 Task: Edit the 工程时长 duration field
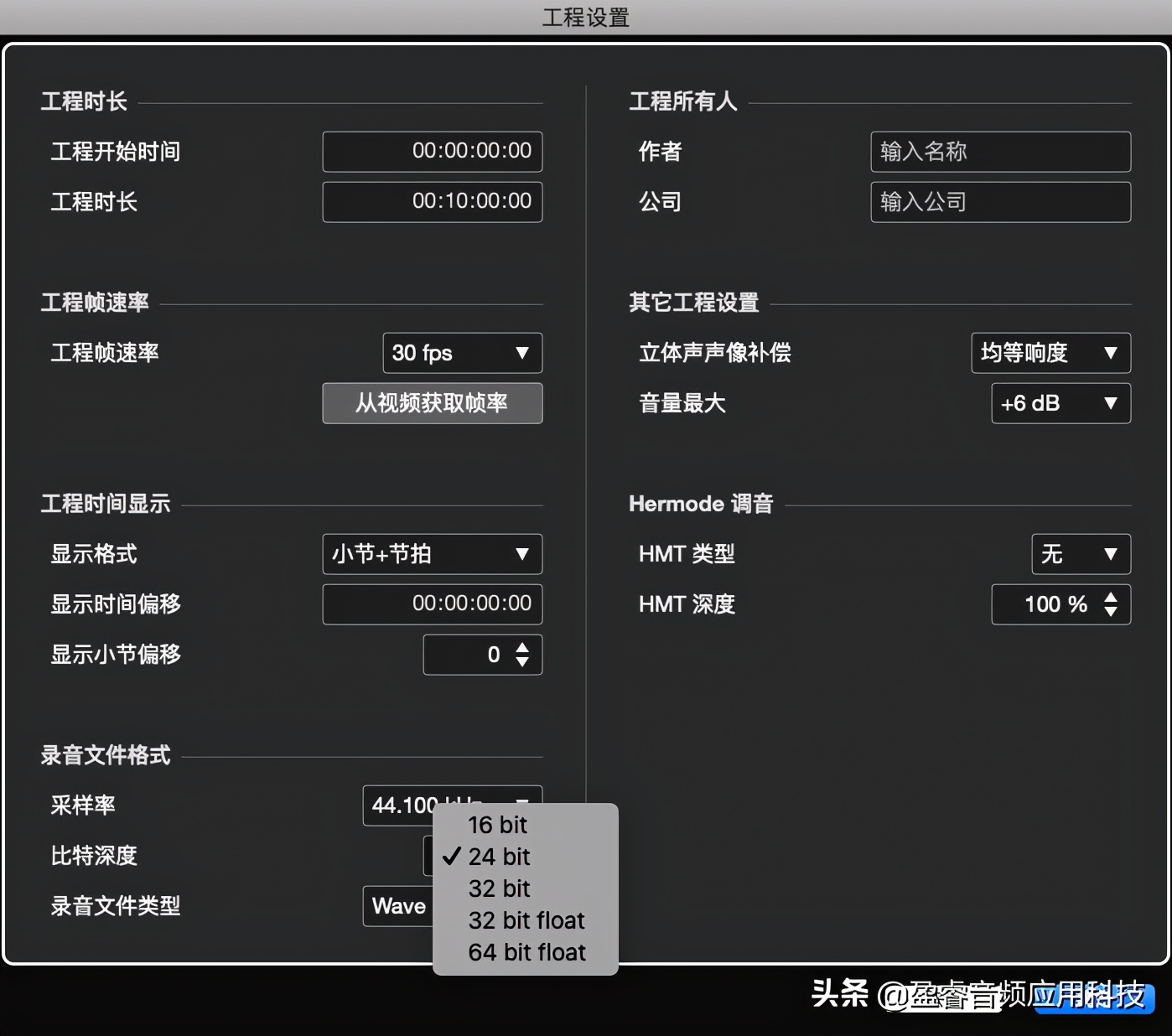(432, 202)
